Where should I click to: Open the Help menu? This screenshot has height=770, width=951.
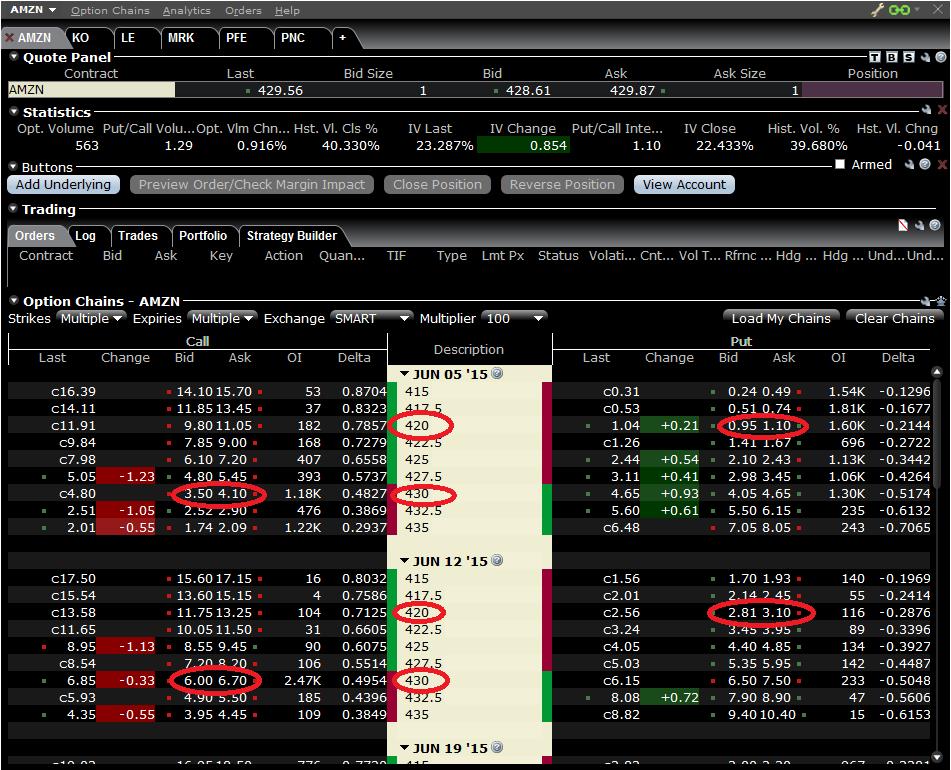[x=287, y=10]
